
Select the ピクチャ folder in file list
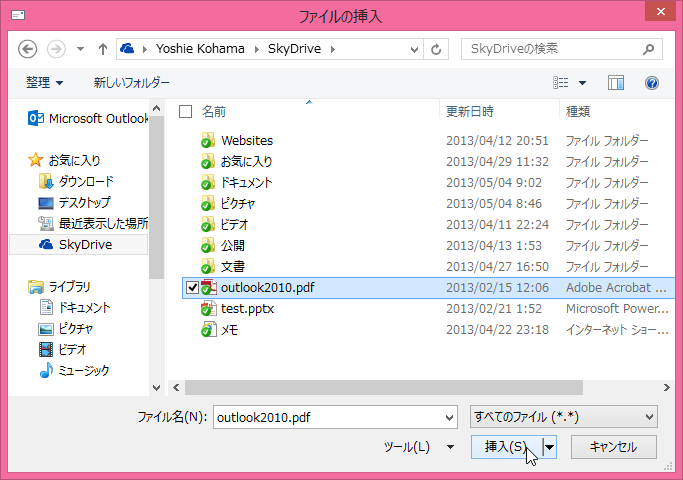click(237, 203)
